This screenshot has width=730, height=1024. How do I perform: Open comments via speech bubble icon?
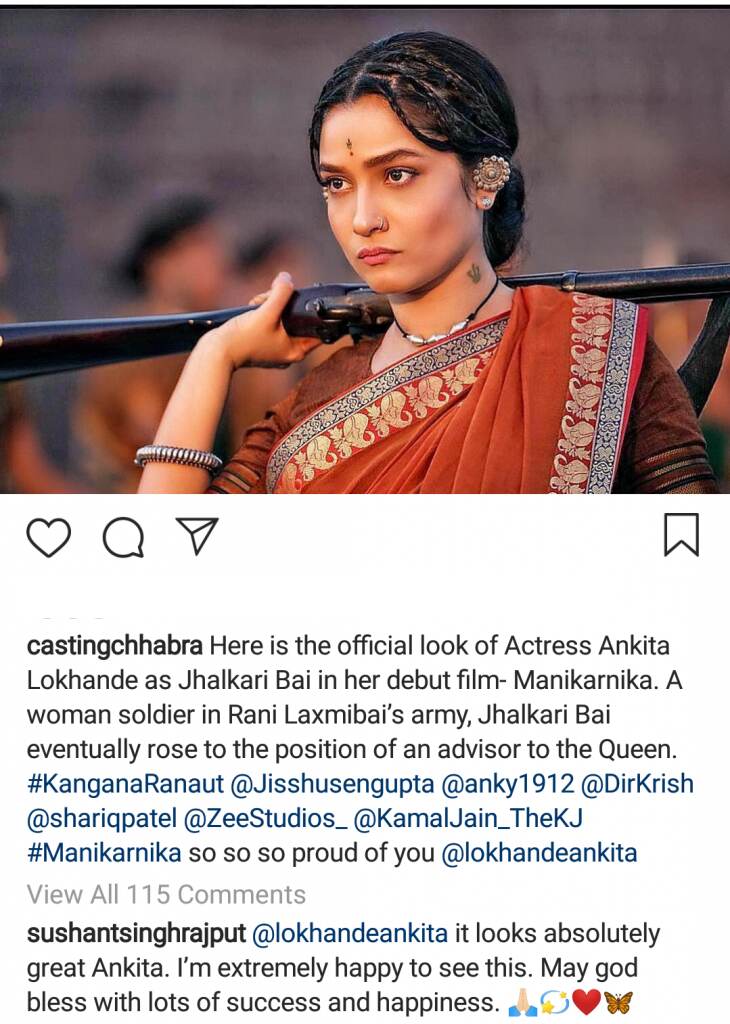coord(123,537)
